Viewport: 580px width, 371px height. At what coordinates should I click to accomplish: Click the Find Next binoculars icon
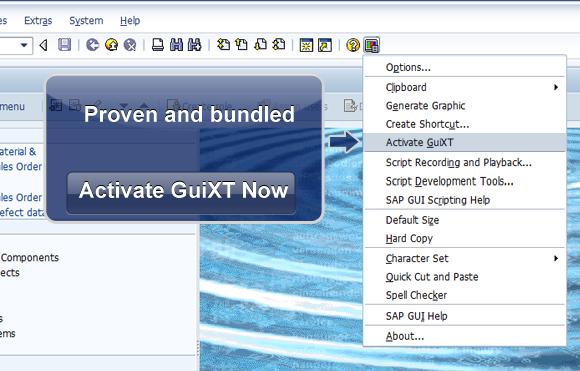pyautogui.click(x=195, y=45)
